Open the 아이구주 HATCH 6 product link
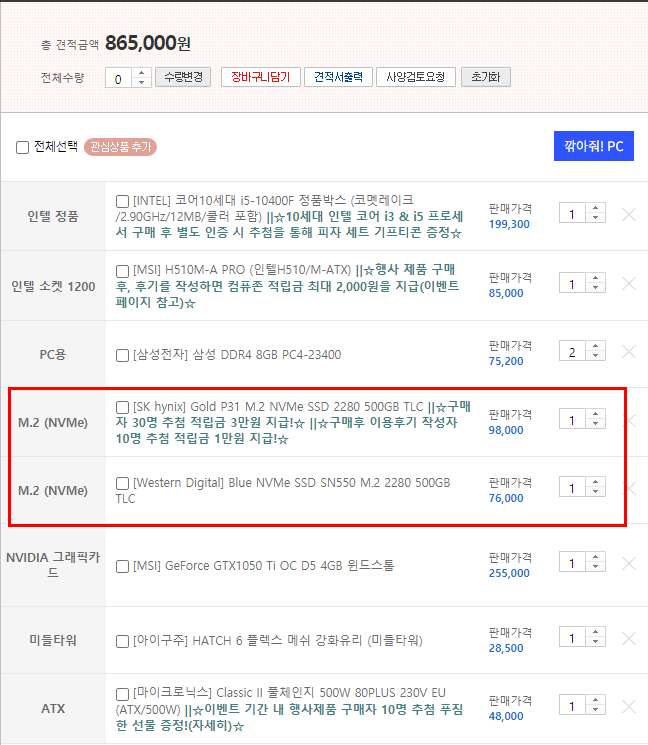This screenshot has height=745, width=648. tap(278, 640)
